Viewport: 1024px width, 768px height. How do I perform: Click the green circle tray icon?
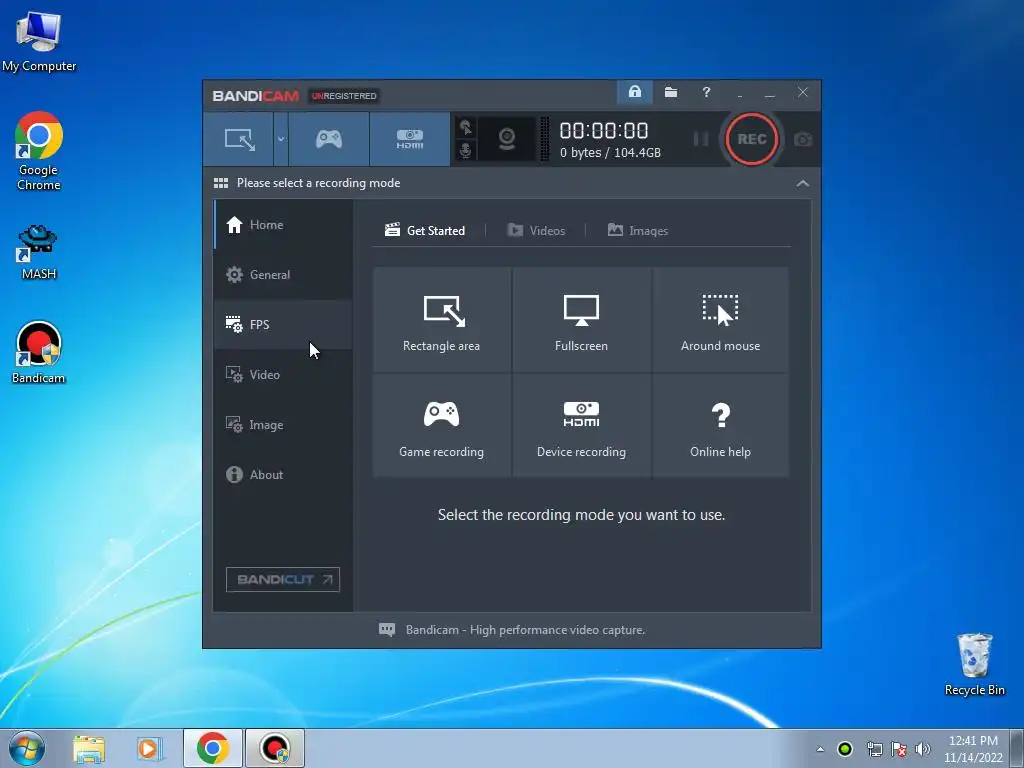pos(845,749)
